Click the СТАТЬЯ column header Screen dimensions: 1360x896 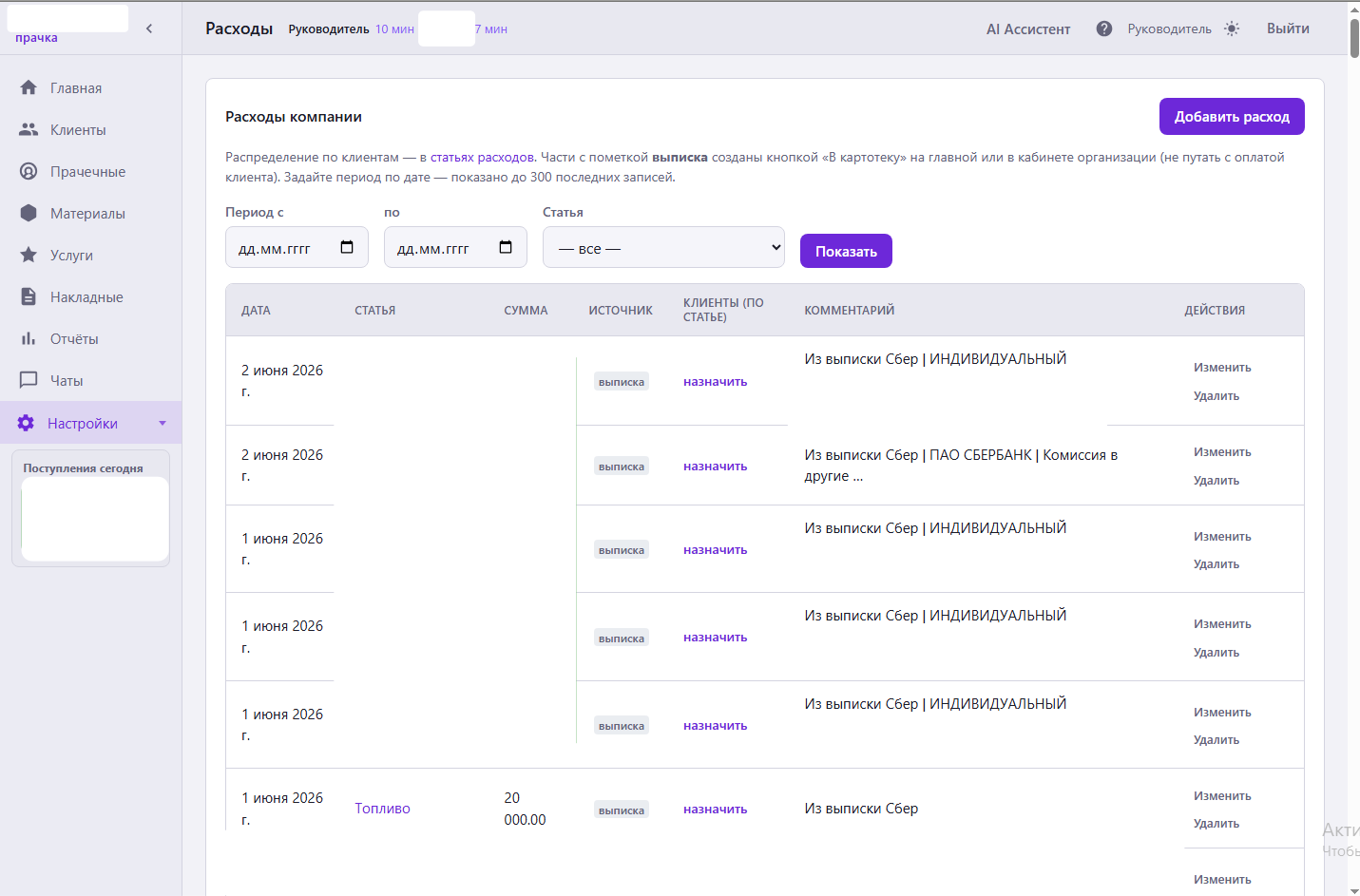[374, 311]
